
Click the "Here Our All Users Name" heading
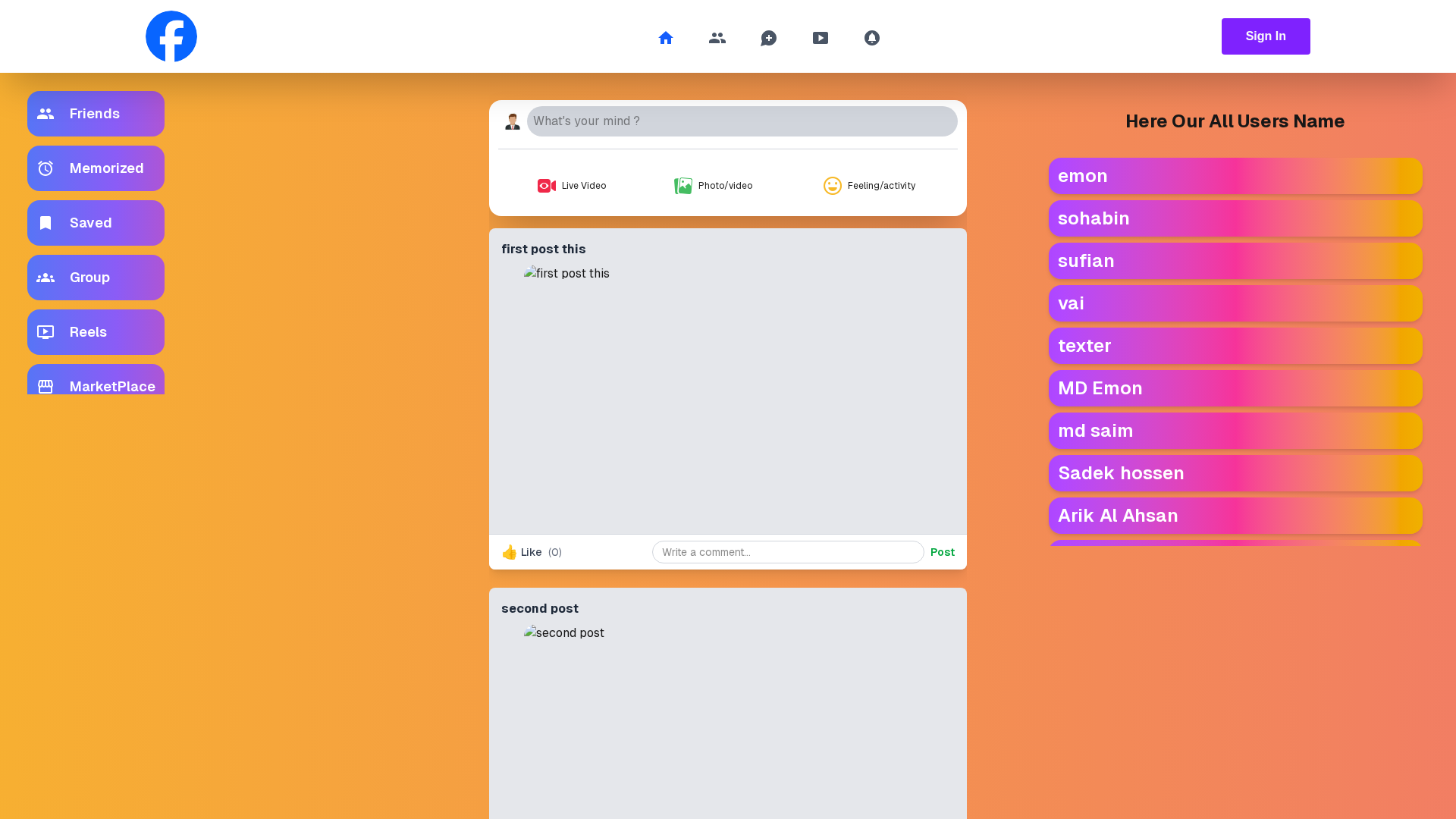pyautogui.click(x=1235, y=121)
